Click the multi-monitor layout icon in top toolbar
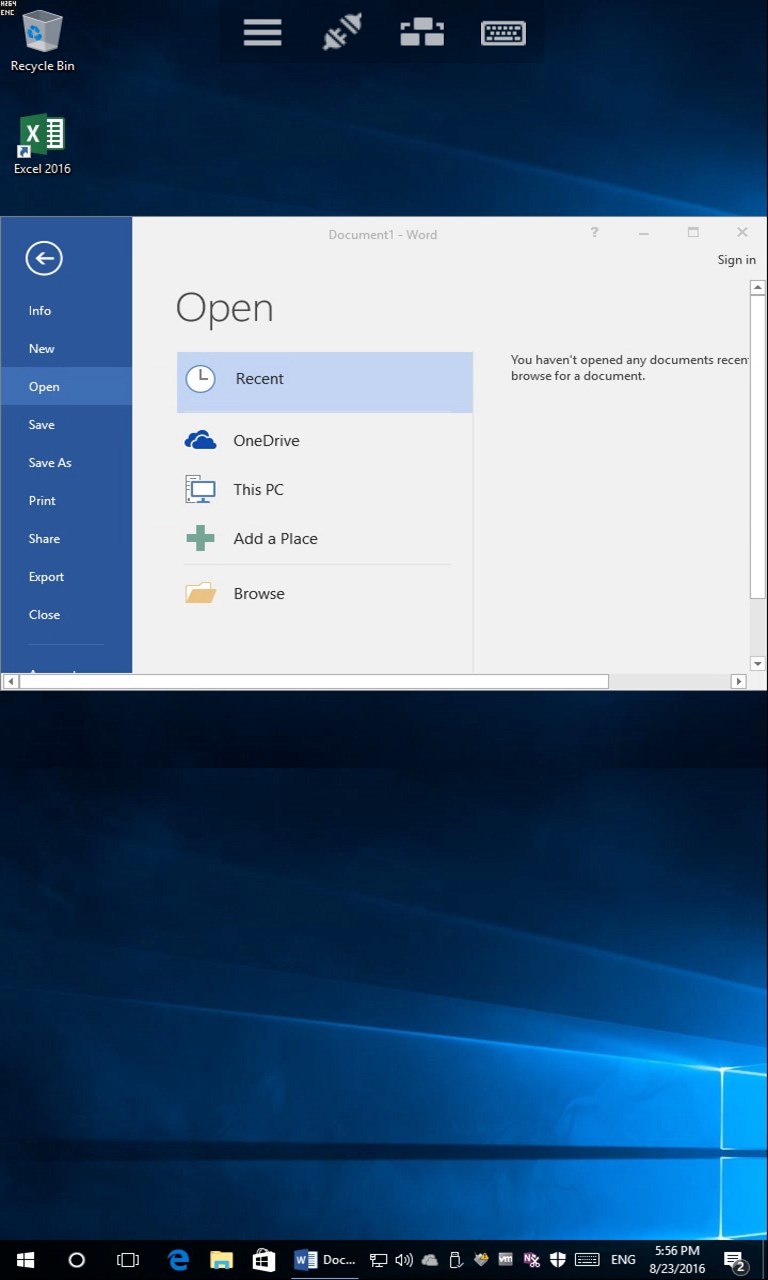 coord(422,32)
